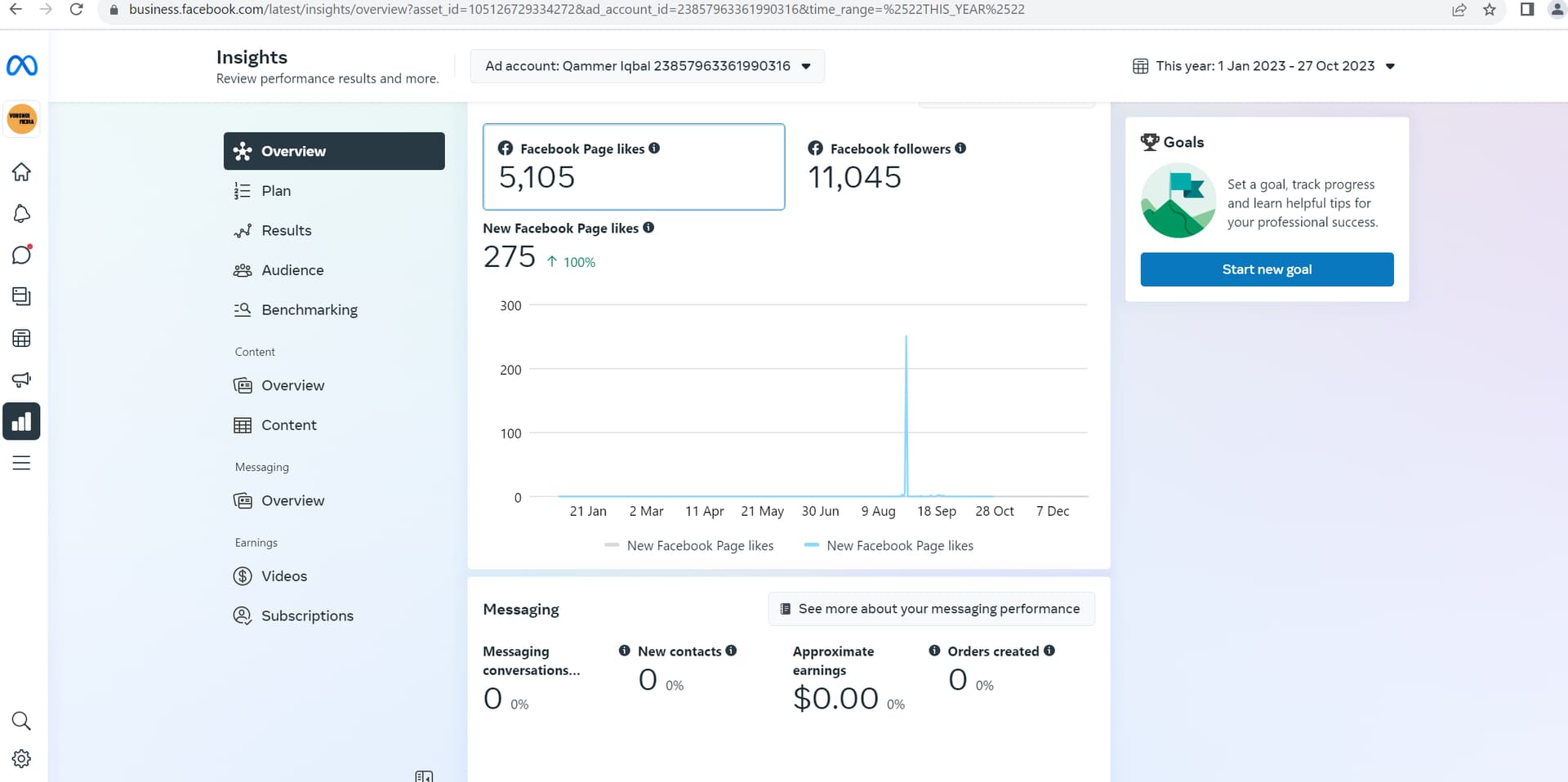Click the calendar icon beside date range
The image size is (1568, 782).
tap(1141, 66)
